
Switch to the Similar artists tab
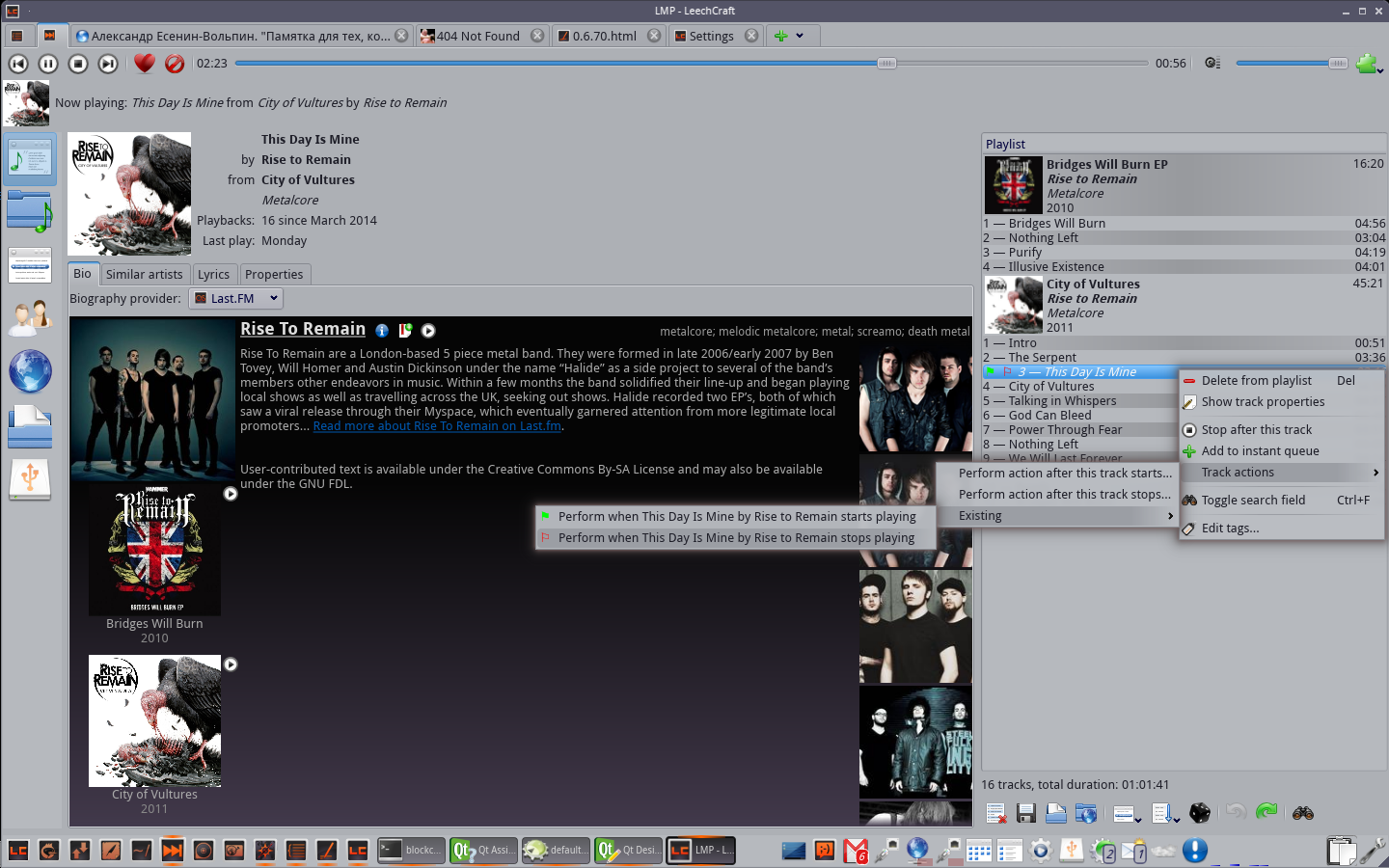pos(144,275)
